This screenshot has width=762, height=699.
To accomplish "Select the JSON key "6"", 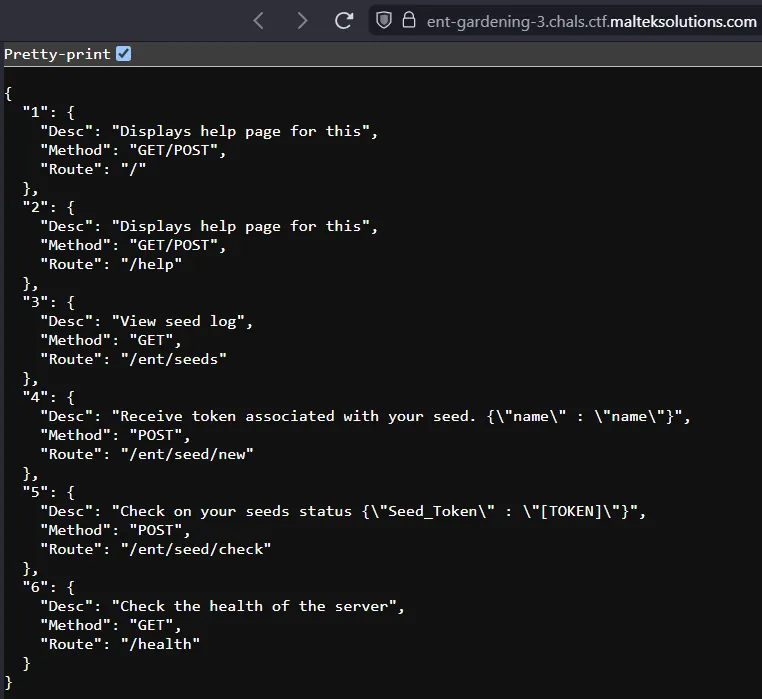I will pos(35,587).
